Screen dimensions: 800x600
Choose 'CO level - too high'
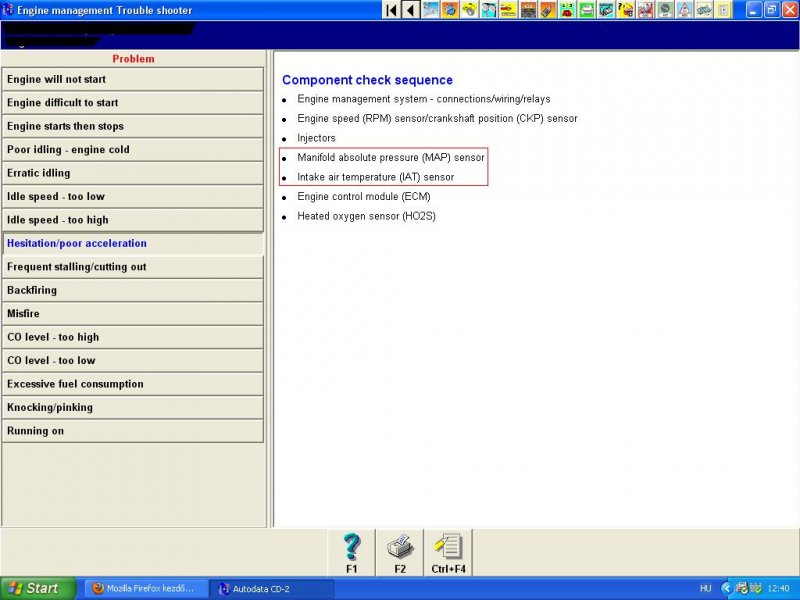(x=133, y=338)
